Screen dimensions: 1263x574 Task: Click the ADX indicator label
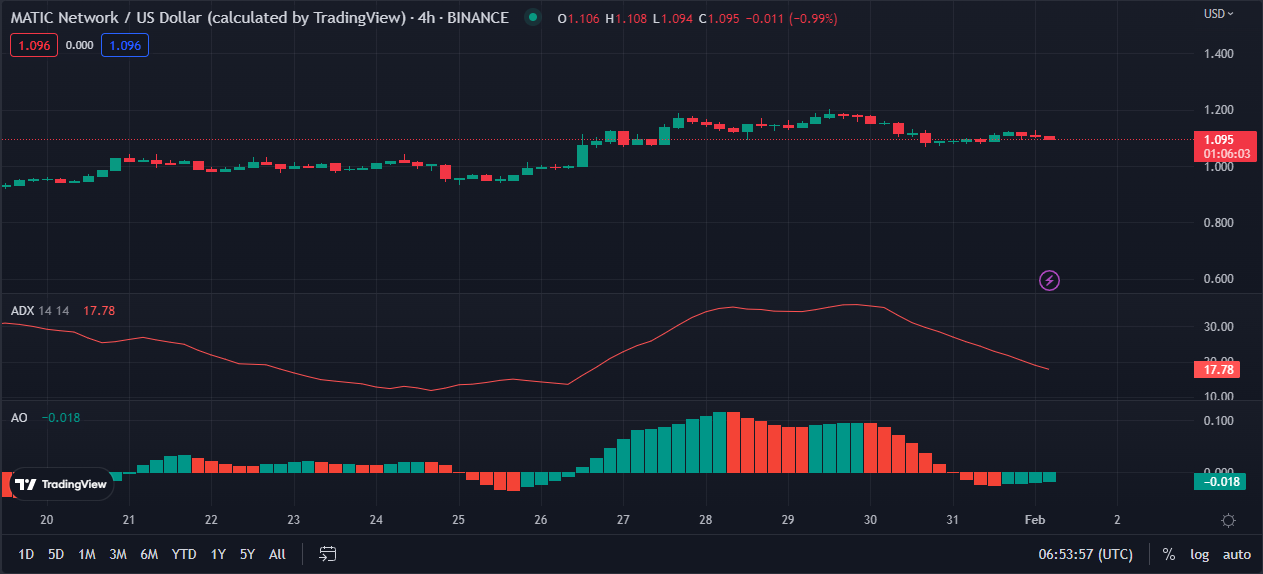pyautogui.click(x=22, y=311)
